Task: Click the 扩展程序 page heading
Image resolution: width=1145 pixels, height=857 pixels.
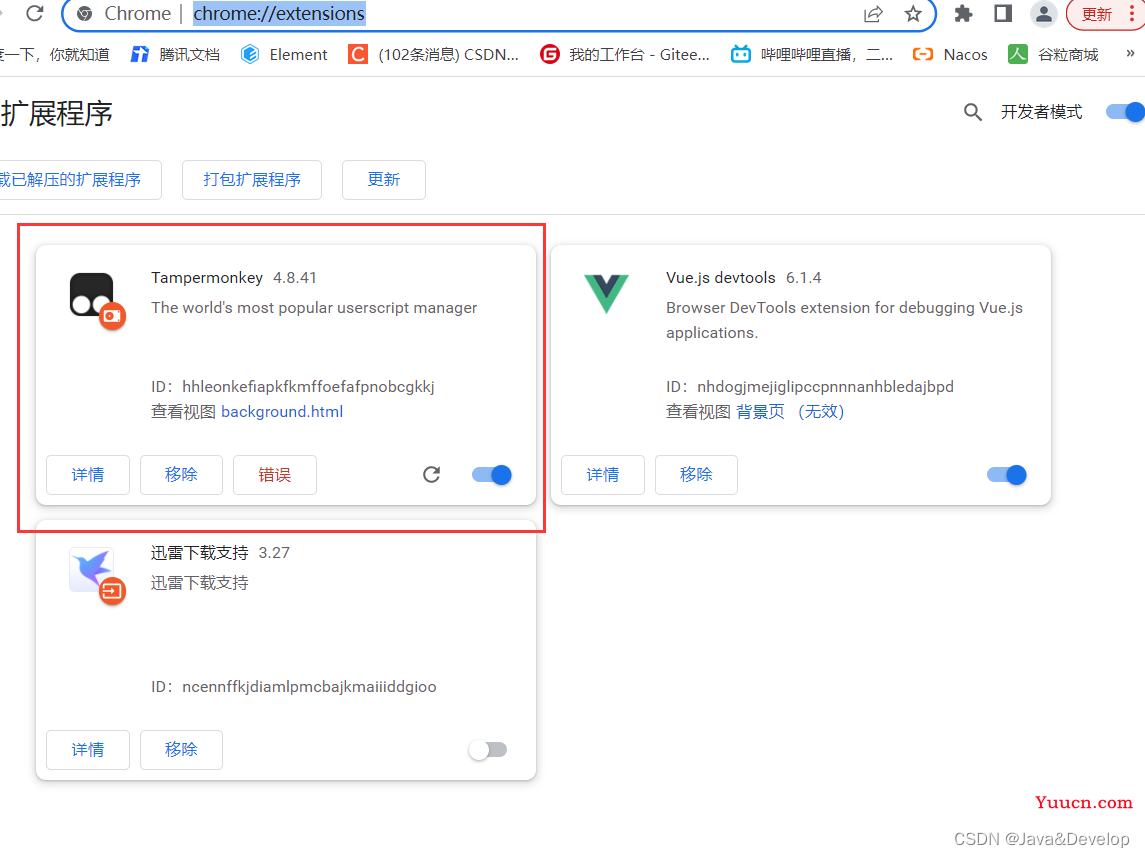Action: [56, 113]
